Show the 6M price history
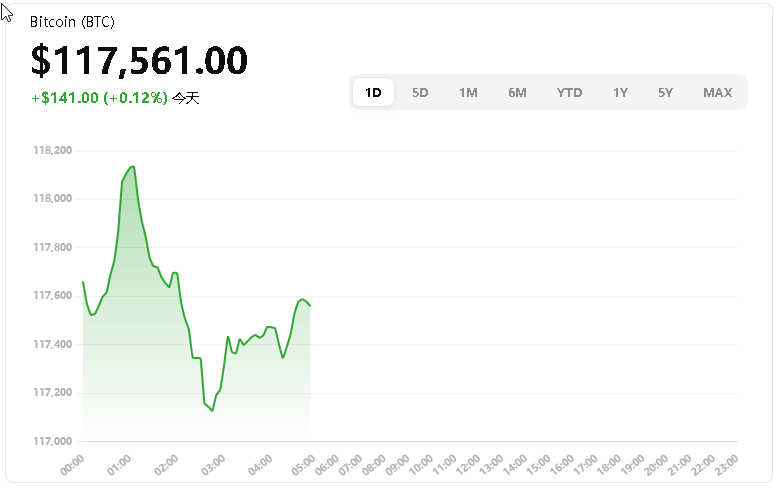This screenshot has height=489, width=775. (x=517, y=93)
